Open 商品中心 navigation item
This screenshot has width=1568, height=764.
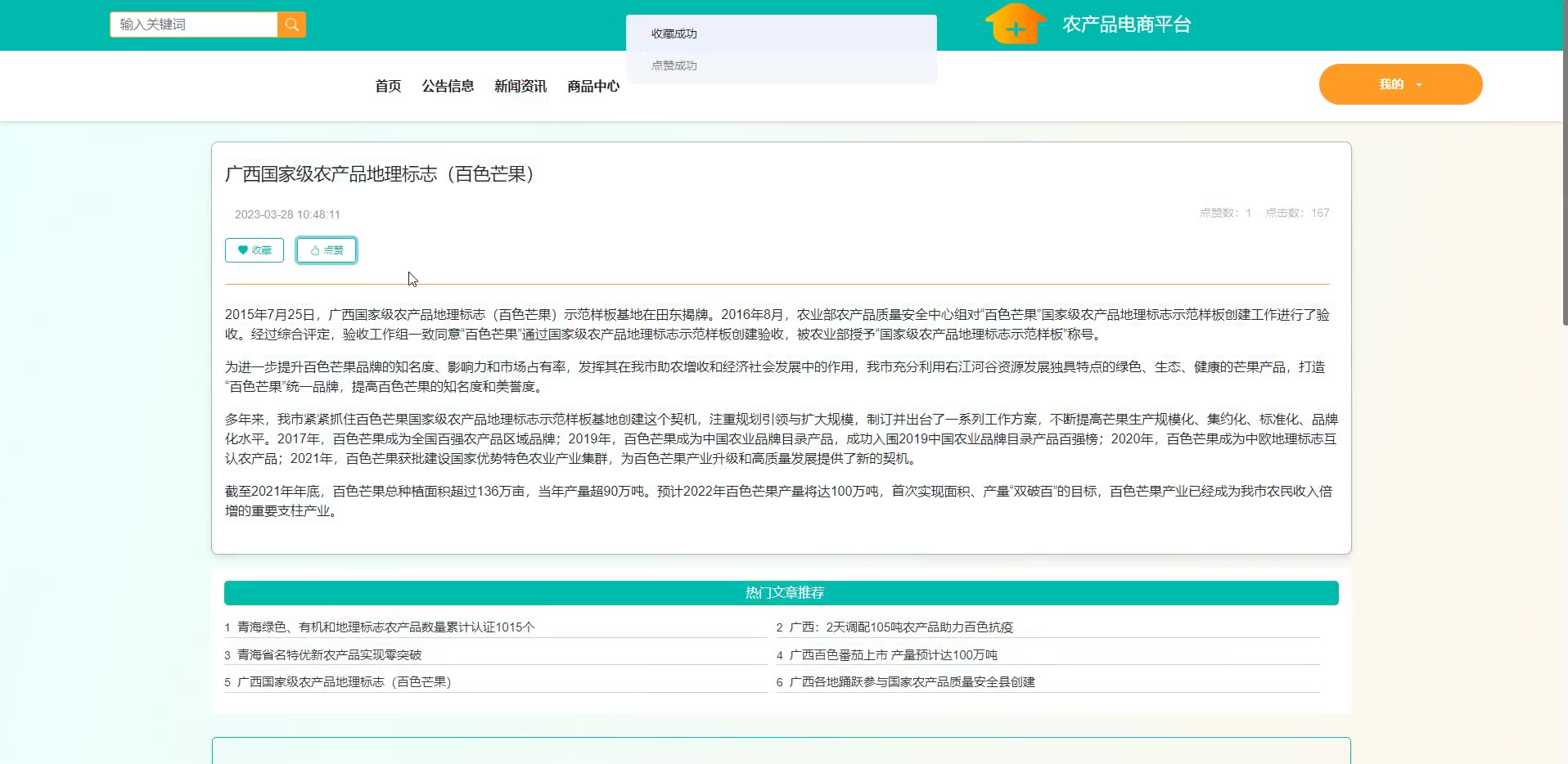[x=593, y=86]
